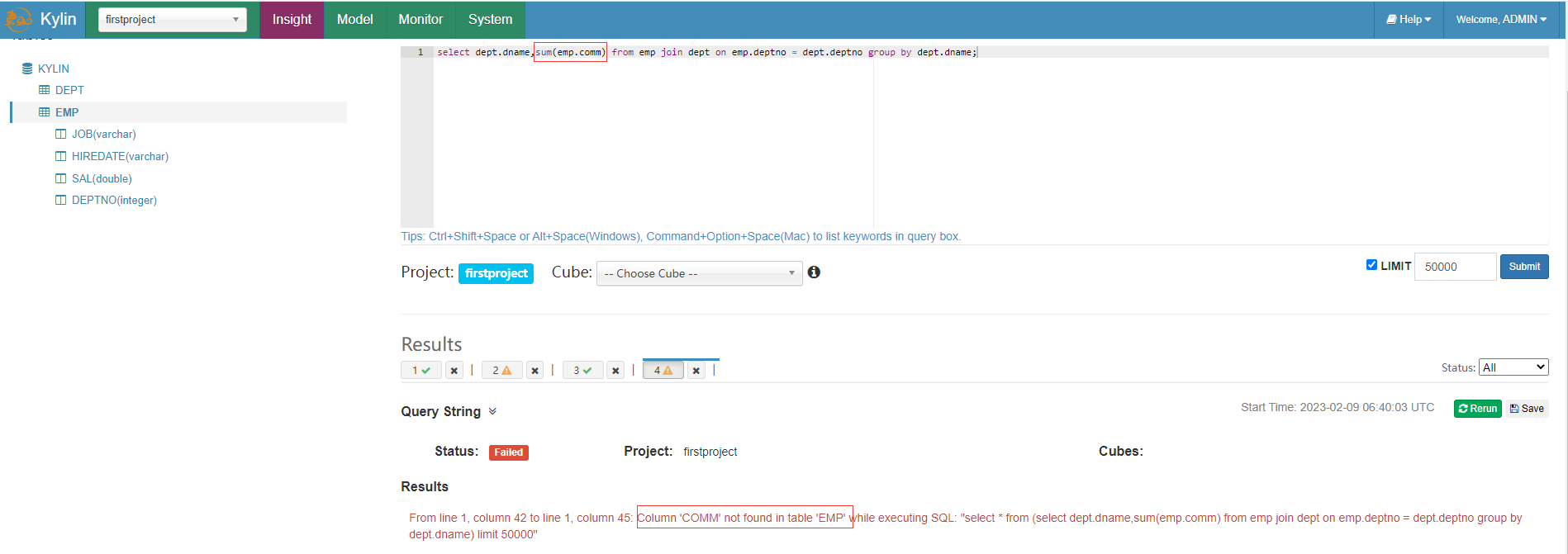Select SAL(double) column
The image size is (1568, 554).
coord(102,178)
